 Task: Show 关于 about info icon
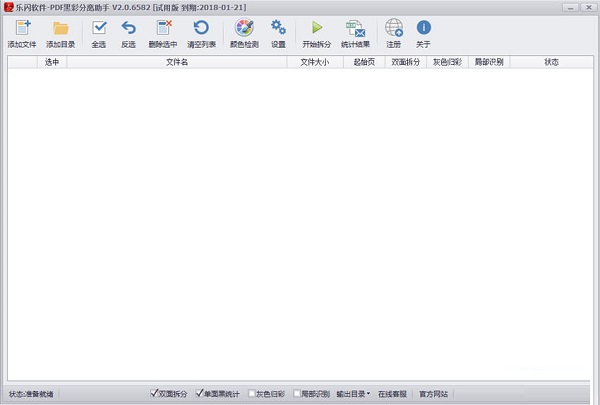click(x=424, y=28)
